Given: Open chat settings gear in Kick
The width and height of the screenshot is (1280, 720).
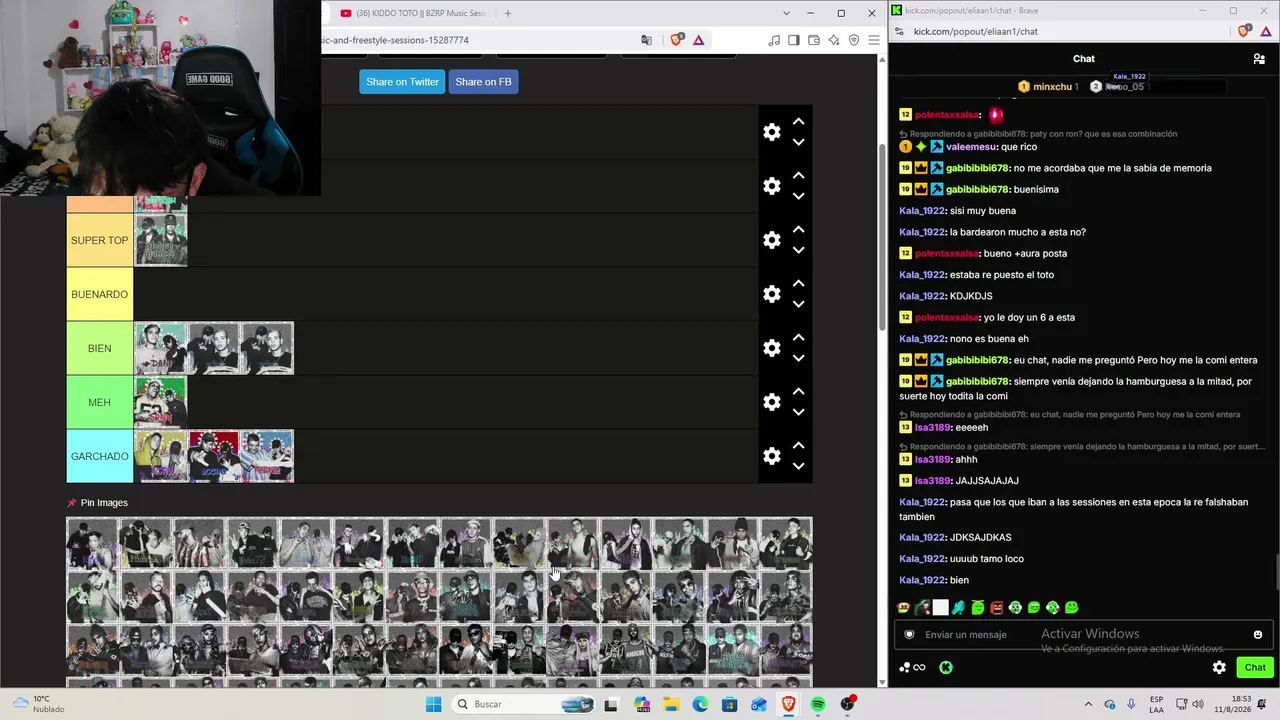Looking at the screenshot, I should (1219, 667).
